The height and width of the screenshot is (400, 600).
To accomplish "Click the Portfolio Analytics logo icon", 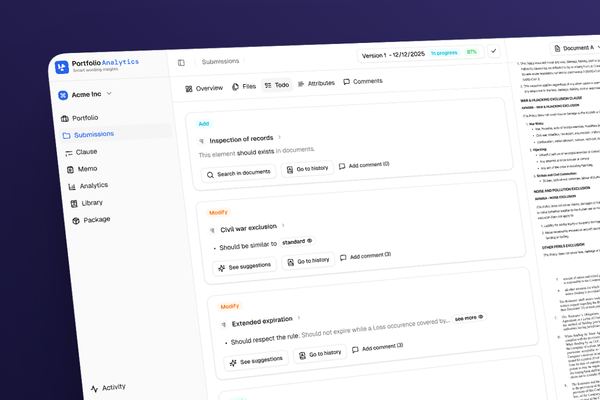I will [62, 67].
